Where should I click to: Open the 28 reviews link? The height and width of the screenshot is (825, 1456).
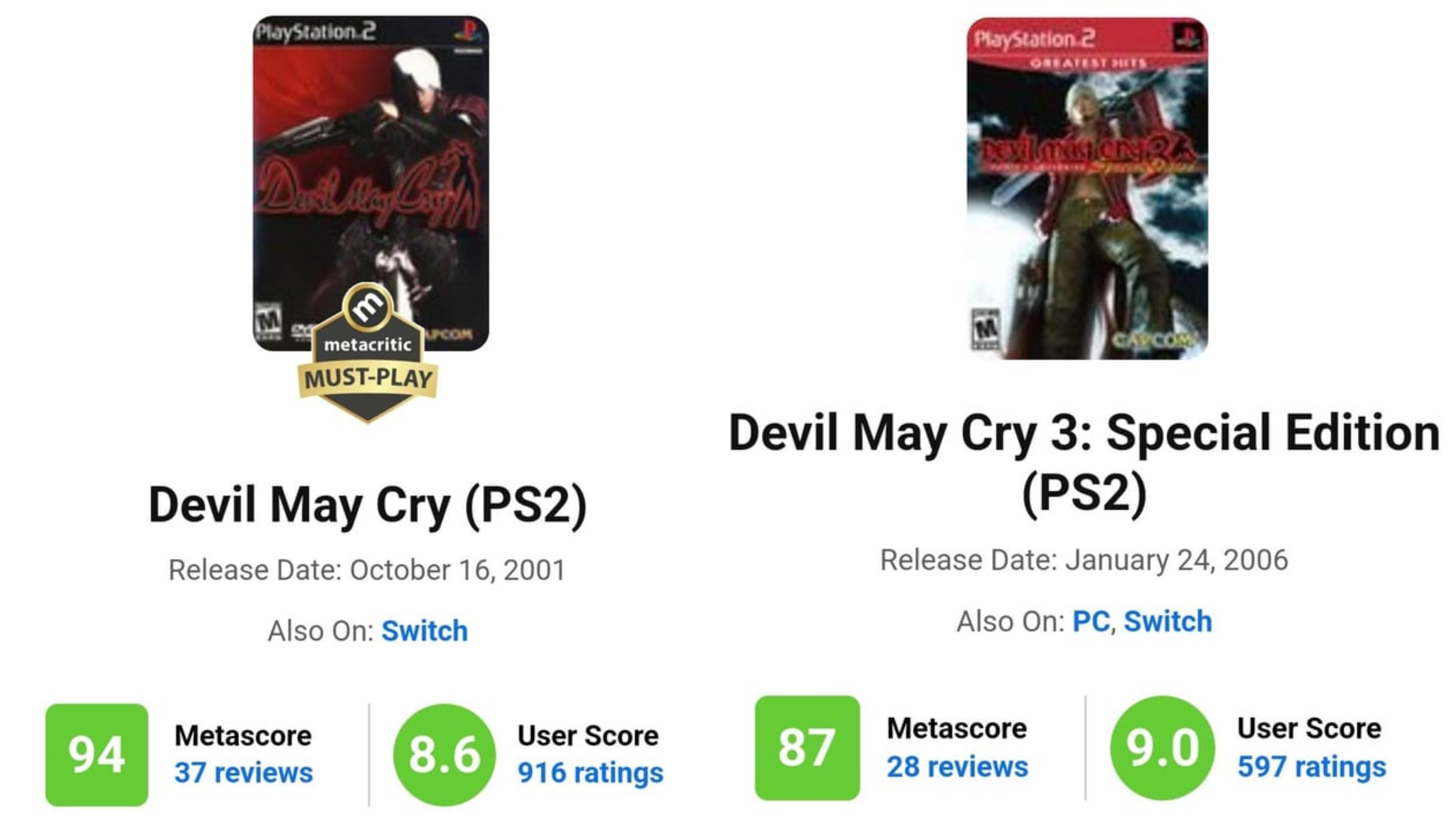coord(957,767)
